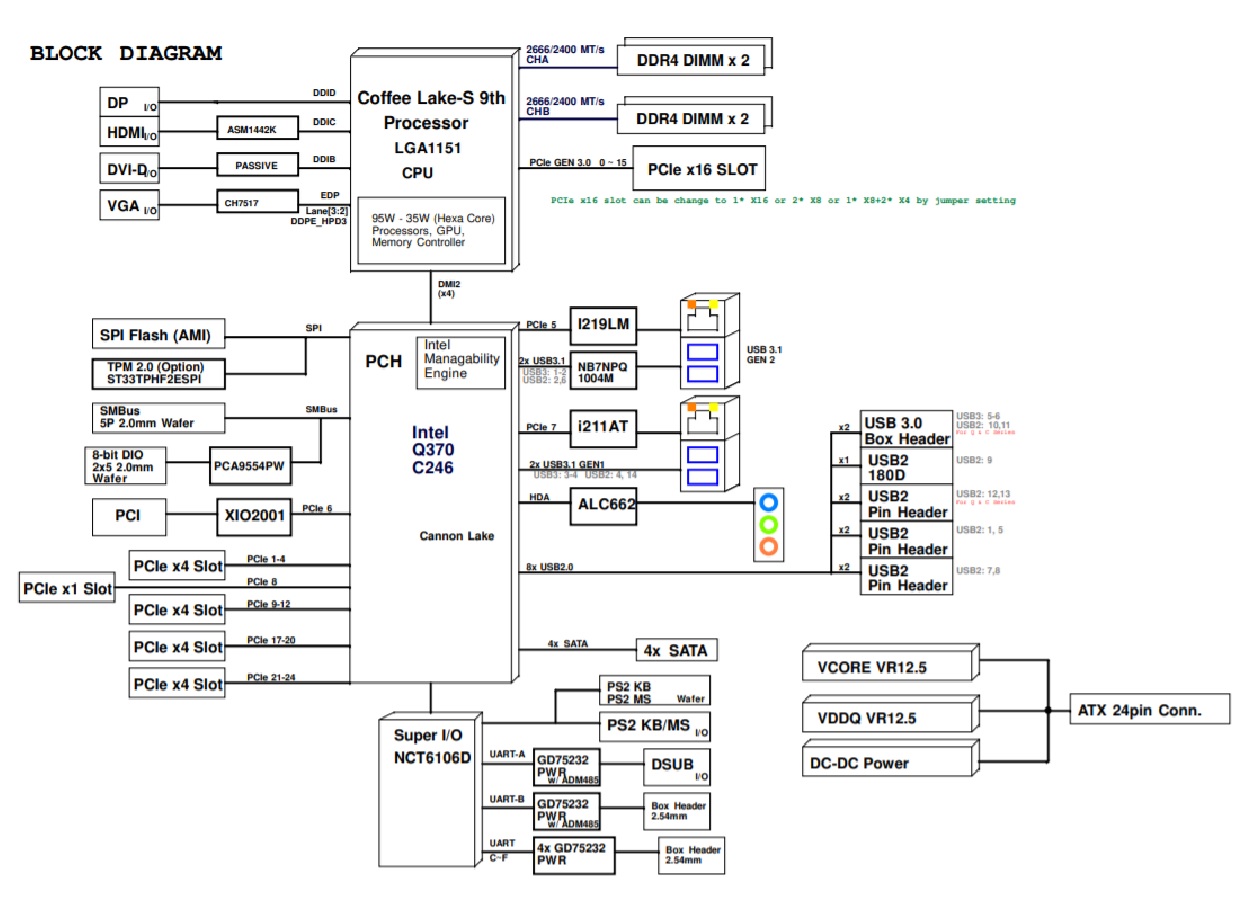
Task: Click the PS2 KB/MS I/O block
Action: pyautogui.click(x=657, y=725)
